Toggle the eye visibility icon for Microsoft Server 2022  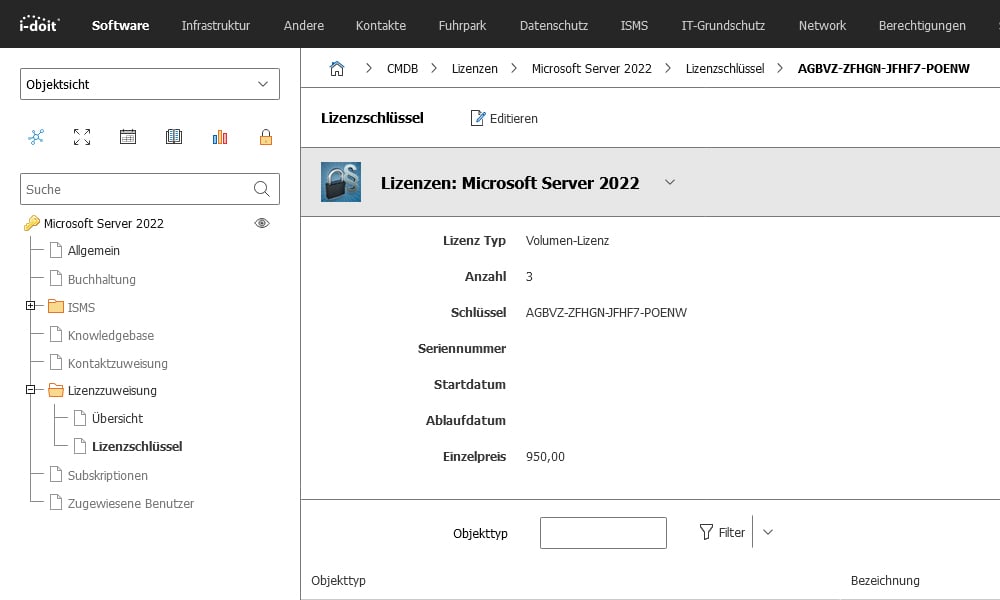coord(262,223)
